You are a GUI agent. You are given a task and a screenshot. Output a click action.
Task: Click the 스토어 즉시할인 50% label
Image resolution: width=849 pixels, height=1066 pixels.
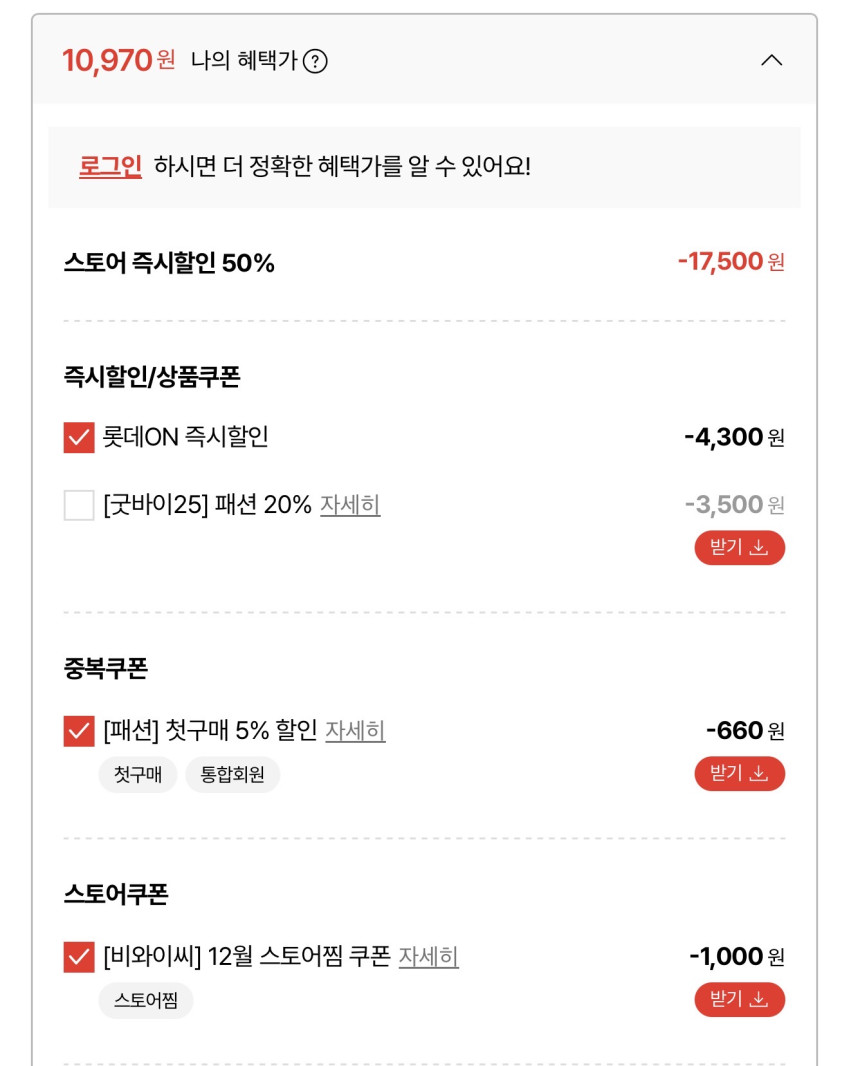169,264
